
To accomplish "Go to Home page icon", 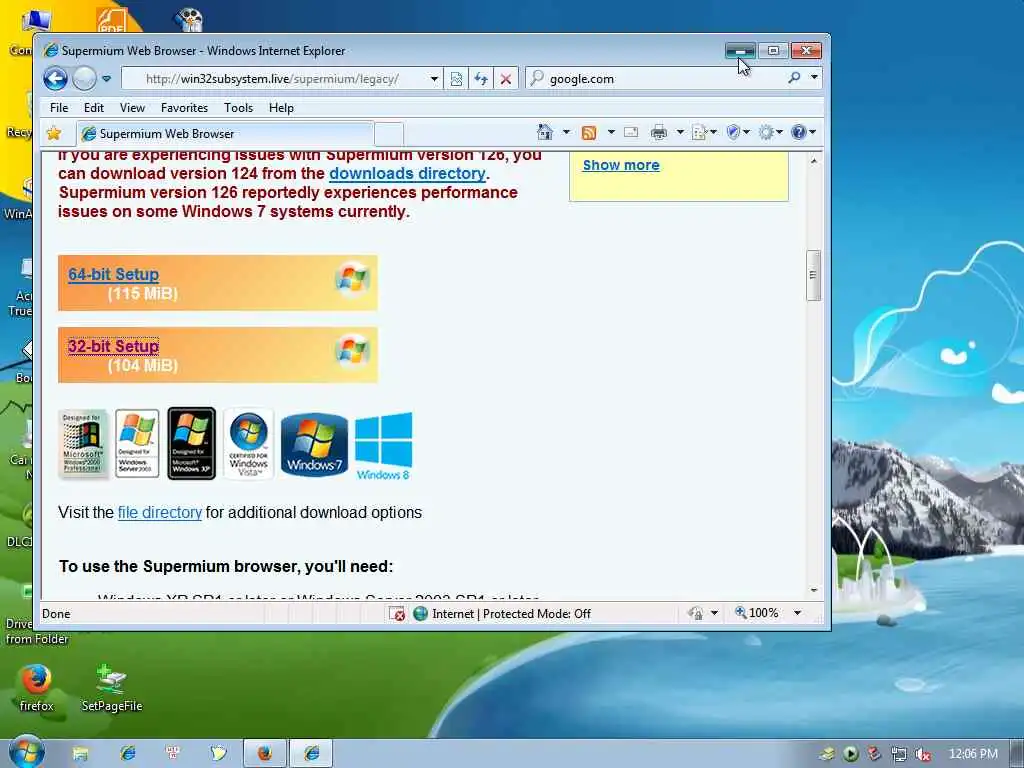I will [544, 132].
